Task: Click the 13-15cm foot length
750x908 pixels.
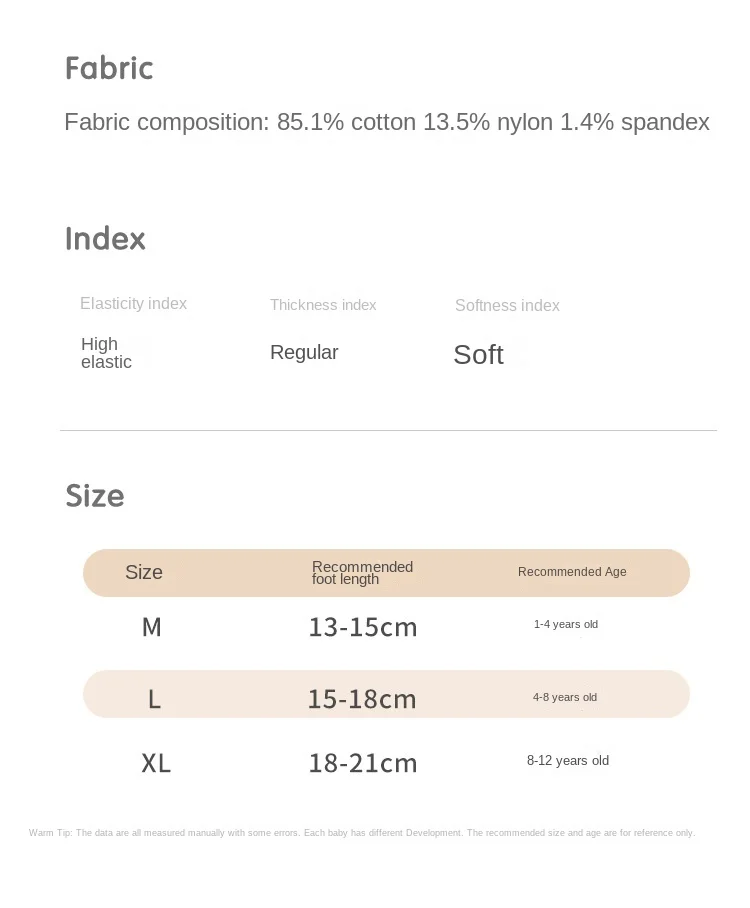Action: [x=362, y=628]
